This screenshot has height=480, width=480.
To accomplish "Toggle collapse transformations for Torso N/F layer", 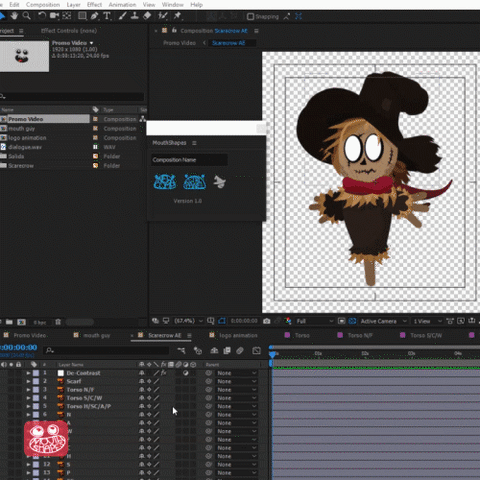I will pyautogui.click(x=149, y=390).
